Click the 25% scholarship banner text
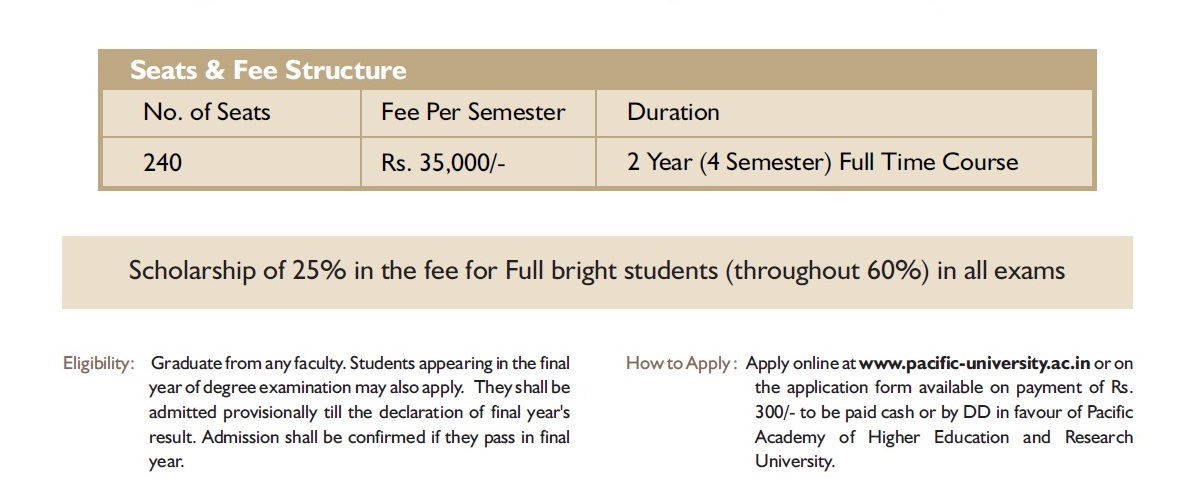Viewport: 1199px width, 494px height. pyautogui.click(x=597, y=271)
